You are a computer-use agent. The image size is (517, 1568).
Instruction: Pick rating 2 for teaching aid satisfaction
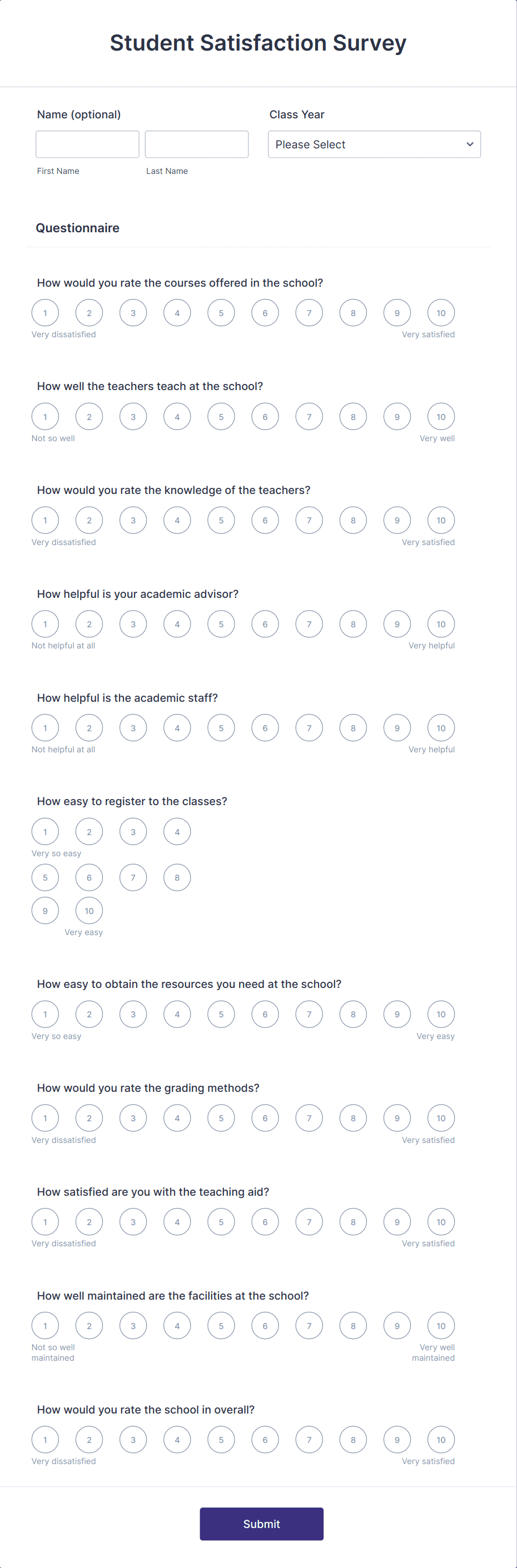coord(89,1222)
